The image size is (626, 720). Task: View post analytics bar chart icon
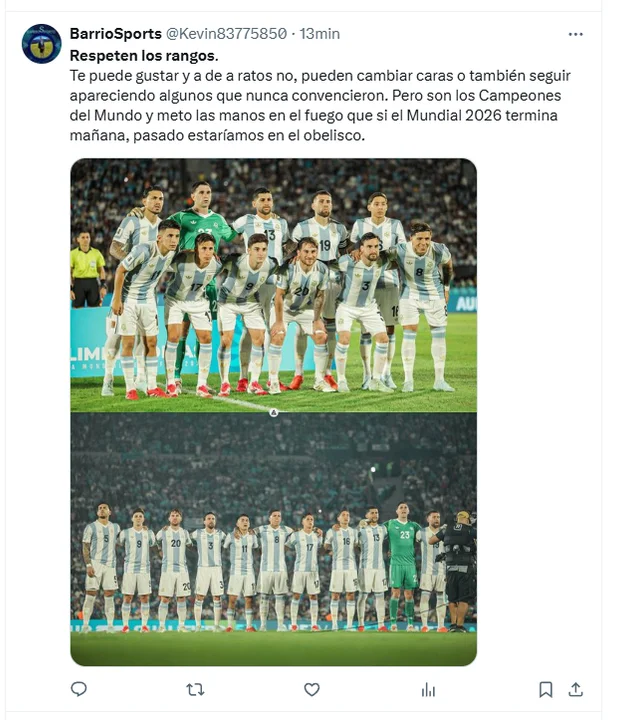click(428, 689)
